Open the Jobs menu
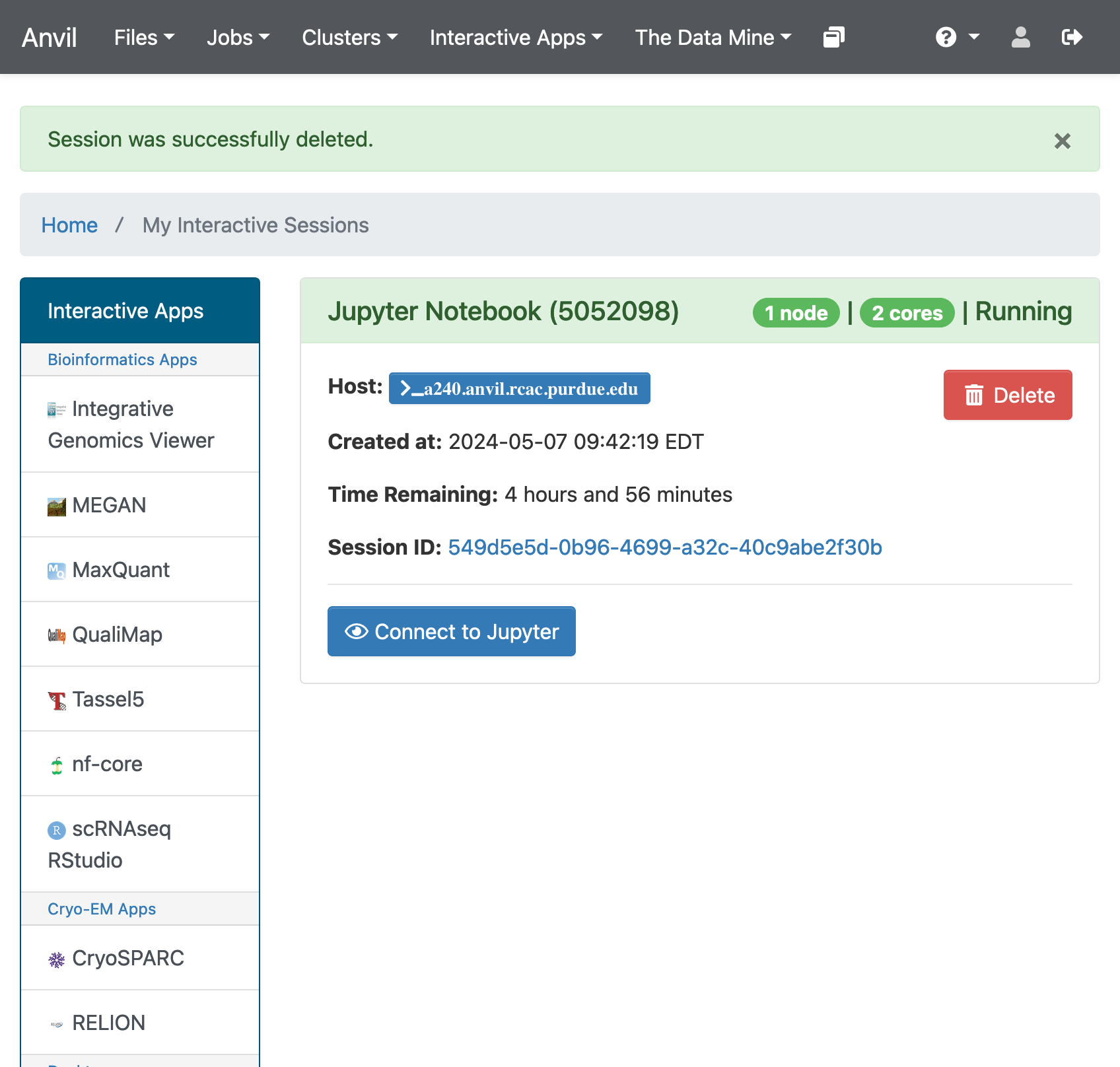The height and width of the screenshot is (1067, 1120). (238, 38)
